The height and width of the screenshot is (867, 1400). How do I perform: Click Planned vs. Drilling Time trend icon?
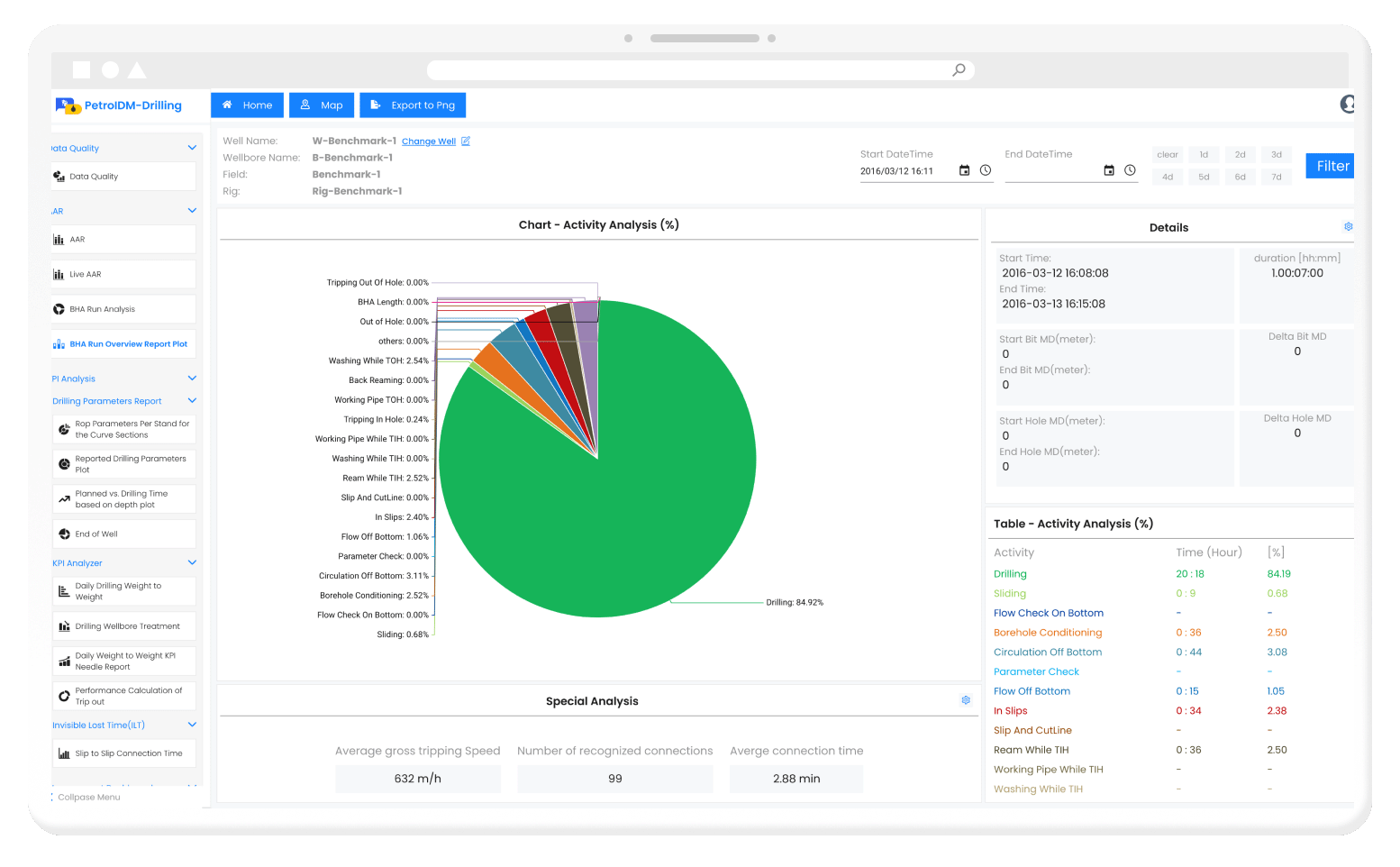[x=64, y=499]
